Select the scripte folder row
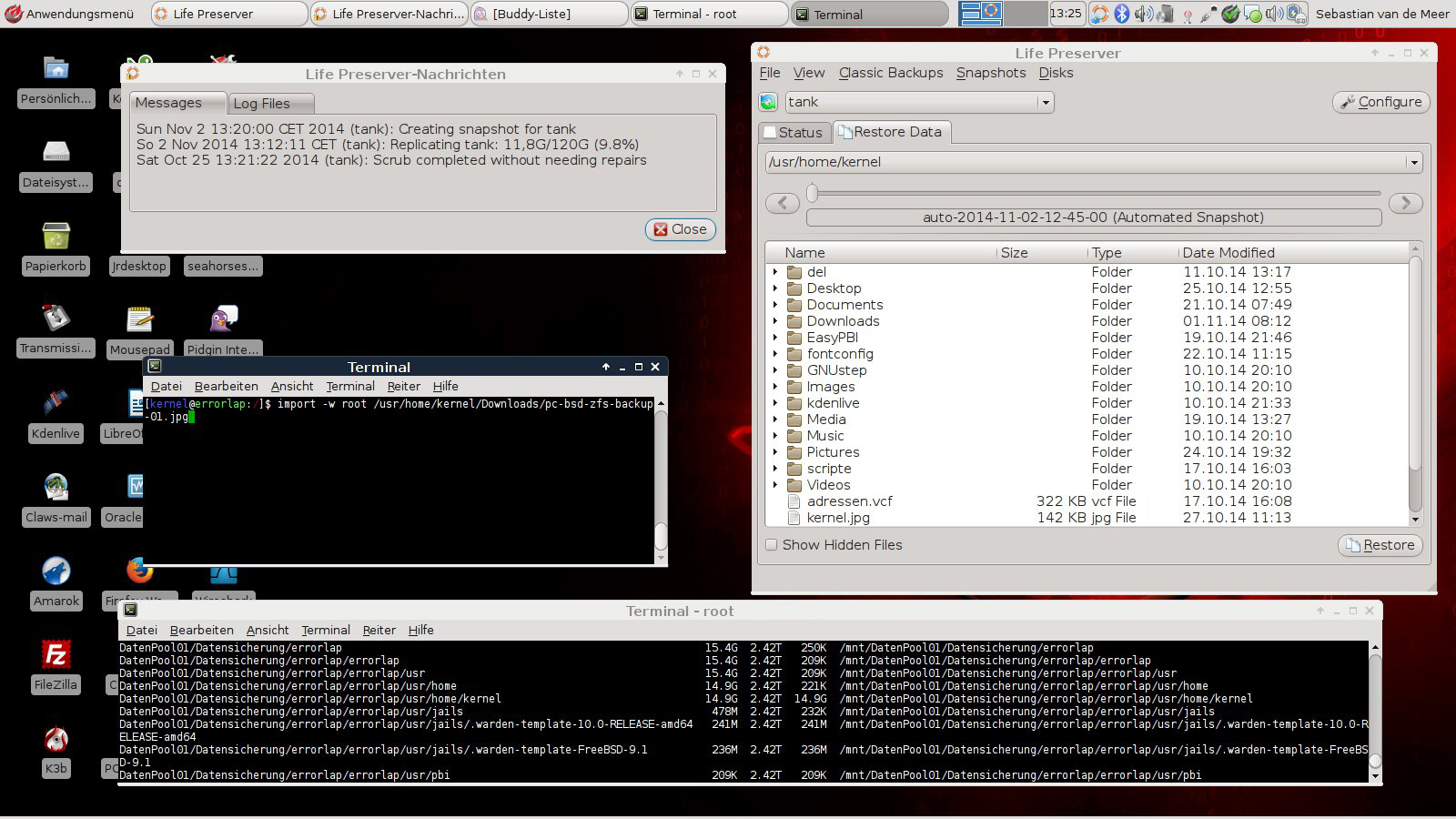Screen dimensions: 1456x819 click(1087, 469)
